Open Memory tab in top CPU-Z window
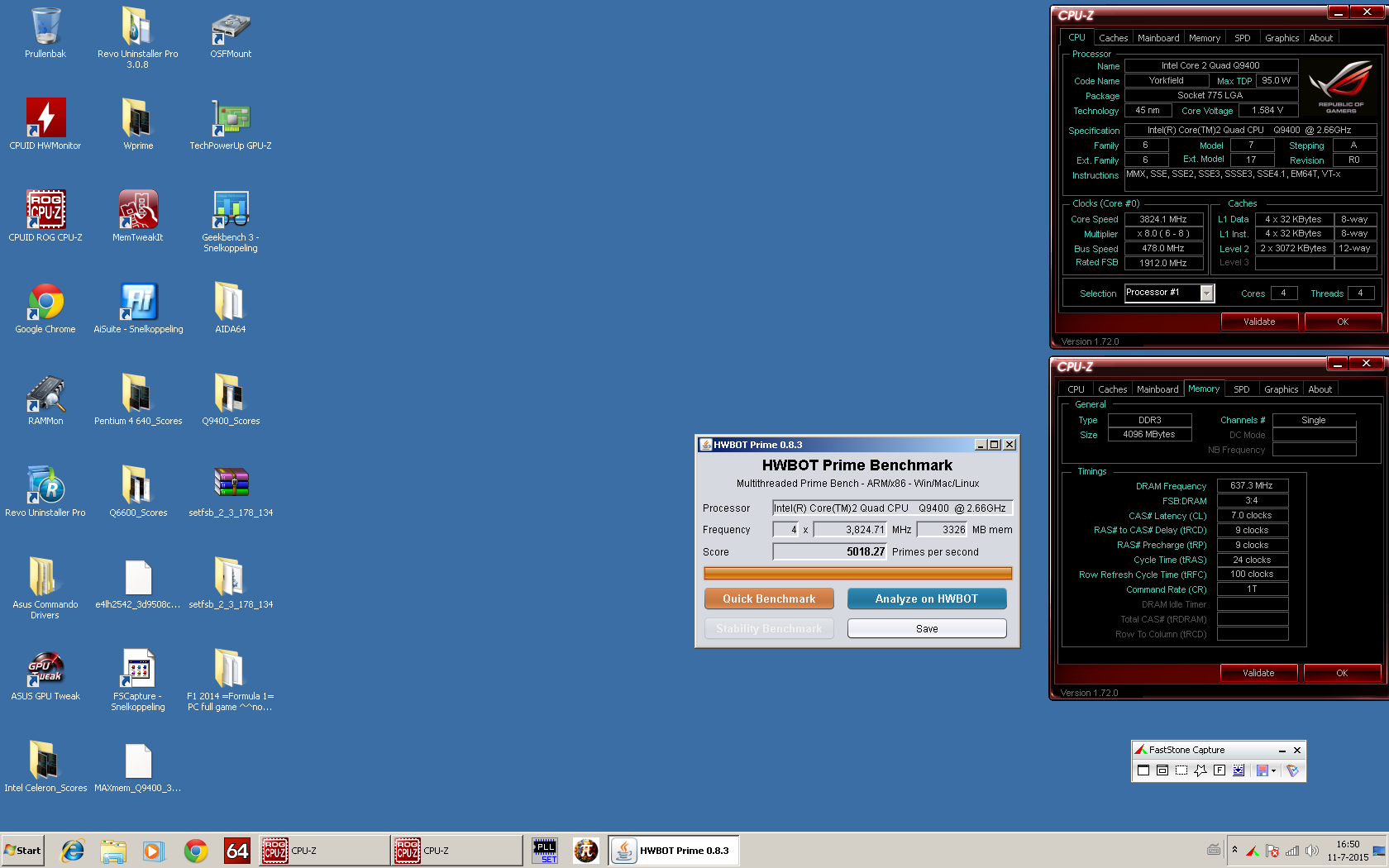This screenshot has width=1389, height=868. (x=1205, y=38)
